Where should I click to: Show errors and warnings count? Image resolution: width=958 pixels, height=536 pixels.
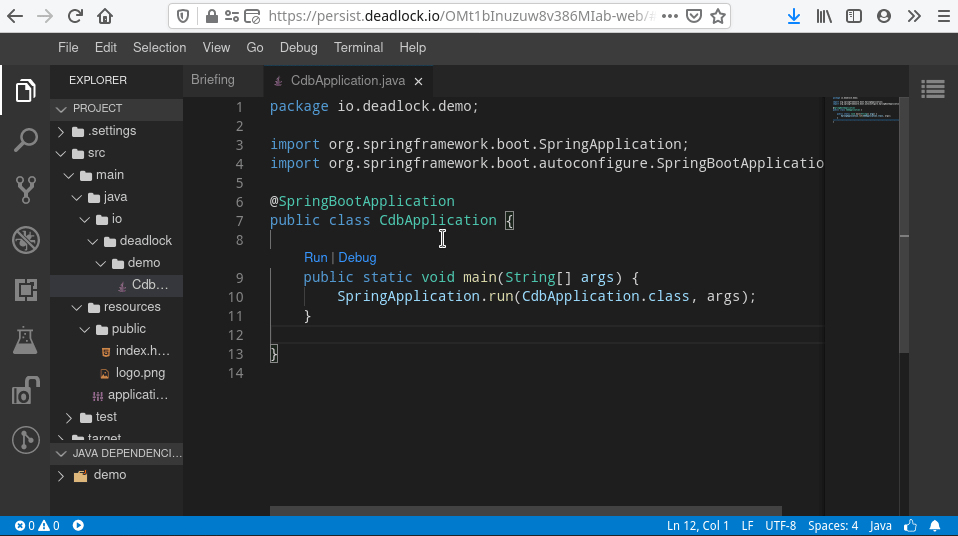click(x=37, y=526)
